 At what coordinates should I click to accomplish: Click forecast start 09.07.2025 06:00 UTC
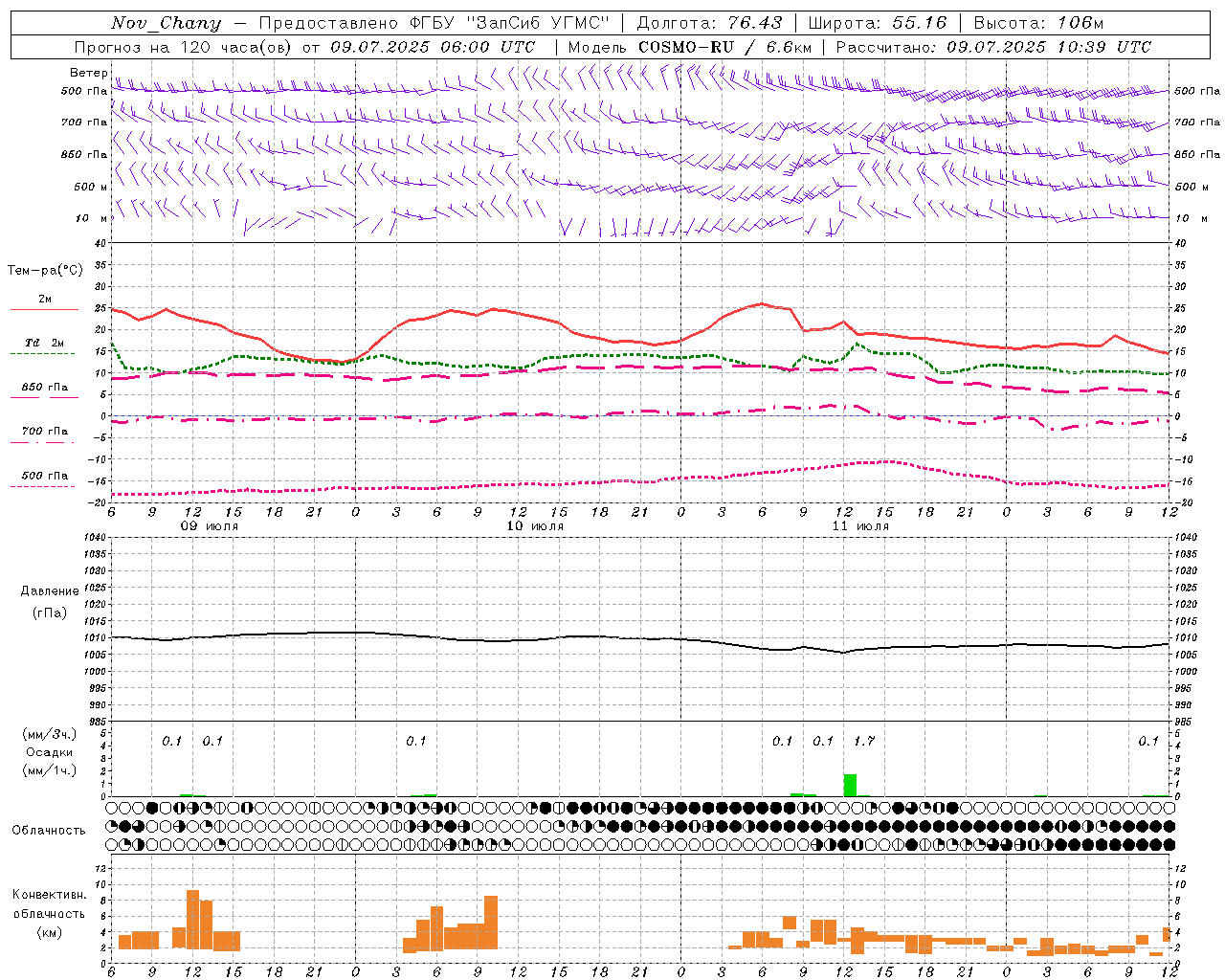click(x=434, y=47)
